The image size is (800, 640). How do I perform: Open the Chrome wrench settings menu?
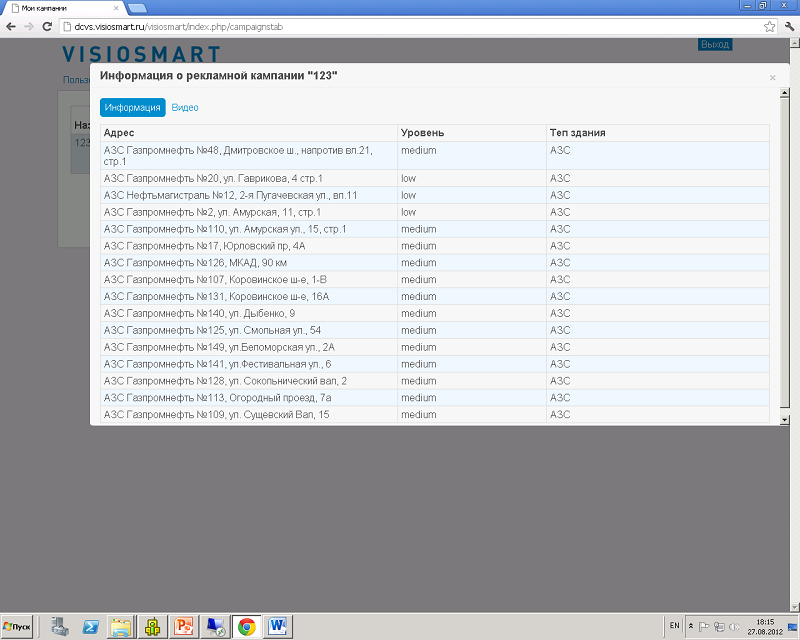pos(789,27)
